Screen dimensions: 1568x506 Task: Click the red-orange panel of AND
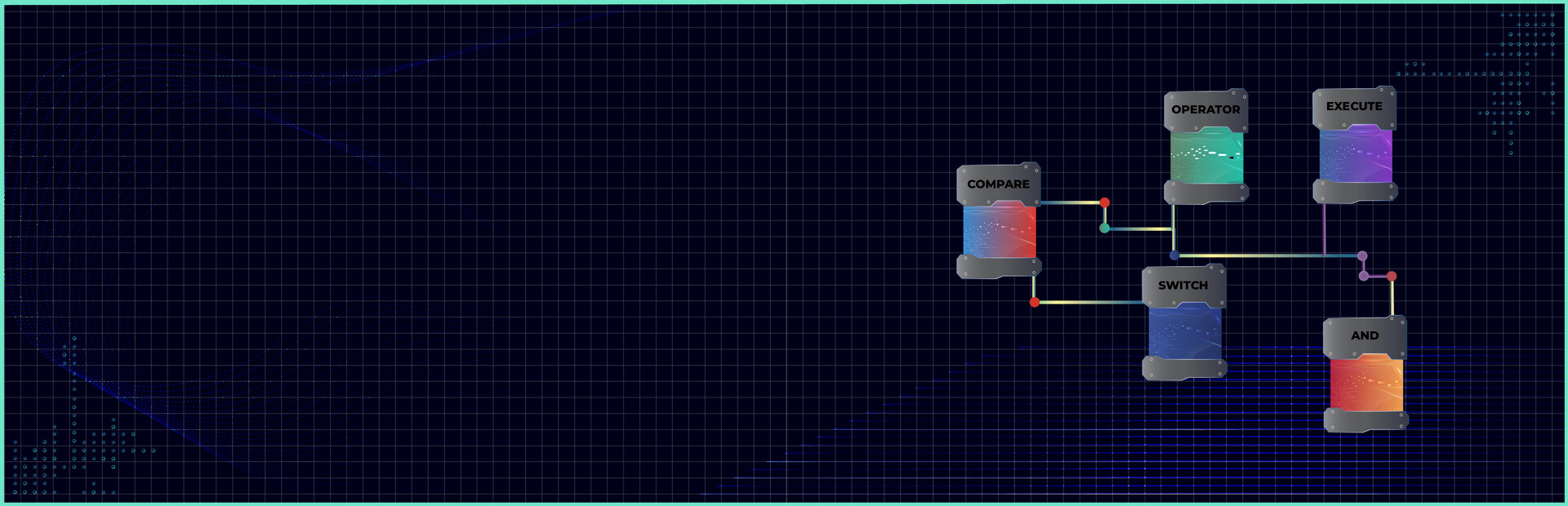pyautogui.click(x=1367, y=384)
